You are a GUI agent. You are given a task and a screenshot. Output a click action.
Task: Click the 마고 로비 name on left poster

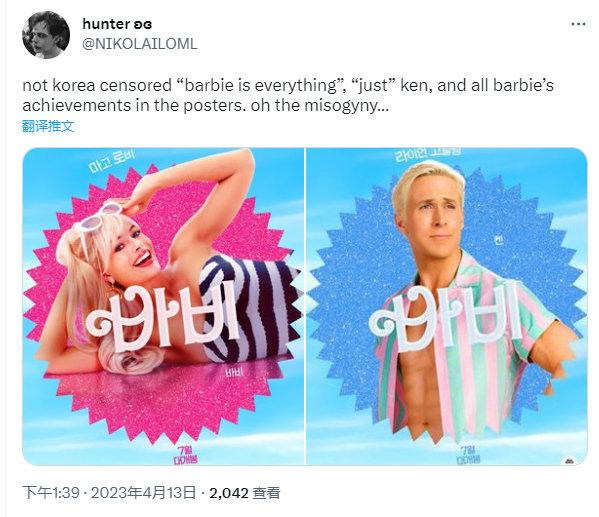pos(112,161)
